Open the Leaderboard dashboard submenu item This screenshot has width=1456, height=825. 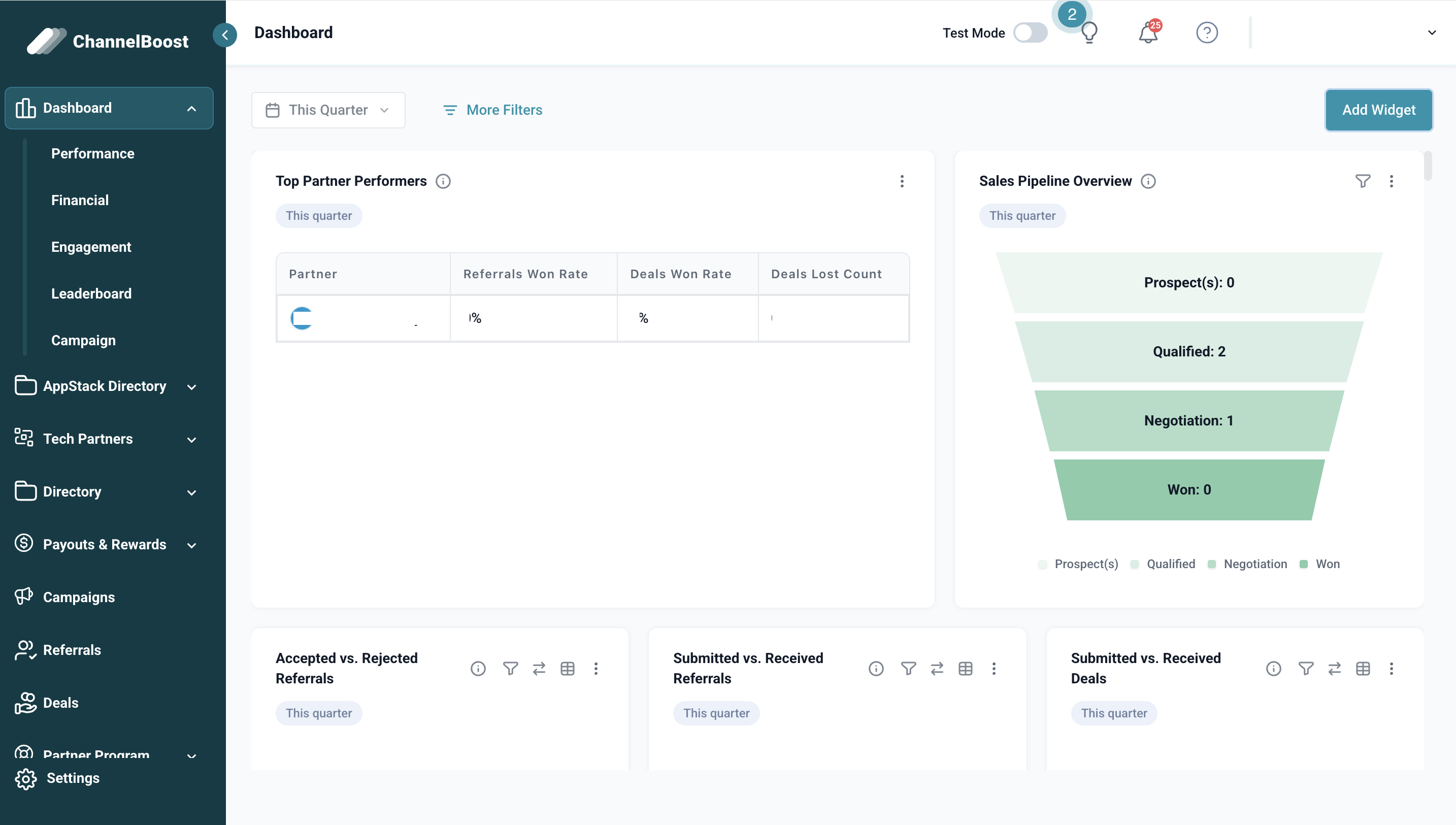[x=91, y=293]
